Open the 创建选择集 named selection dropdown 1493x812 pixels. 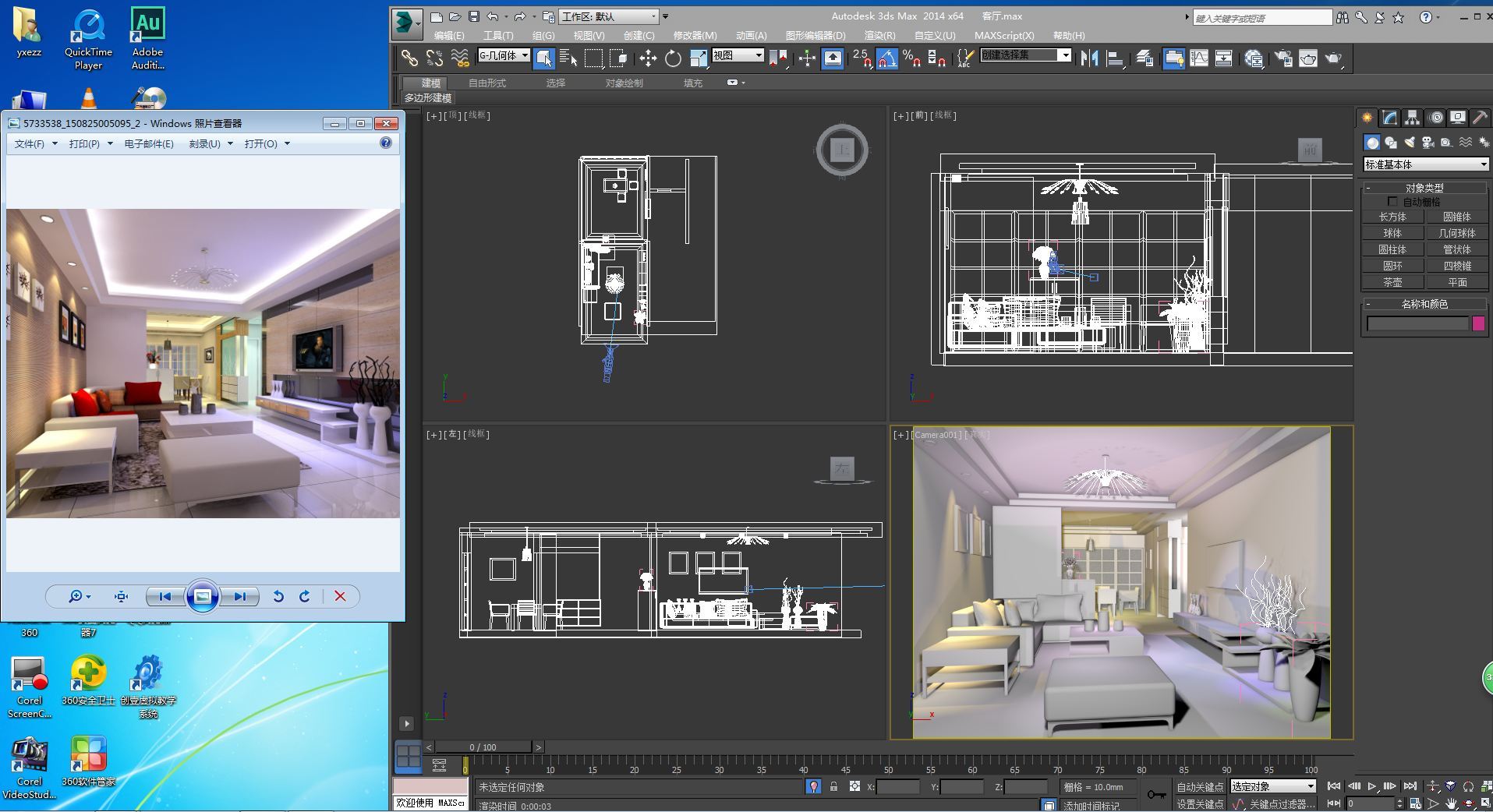tap(1026, 55)
